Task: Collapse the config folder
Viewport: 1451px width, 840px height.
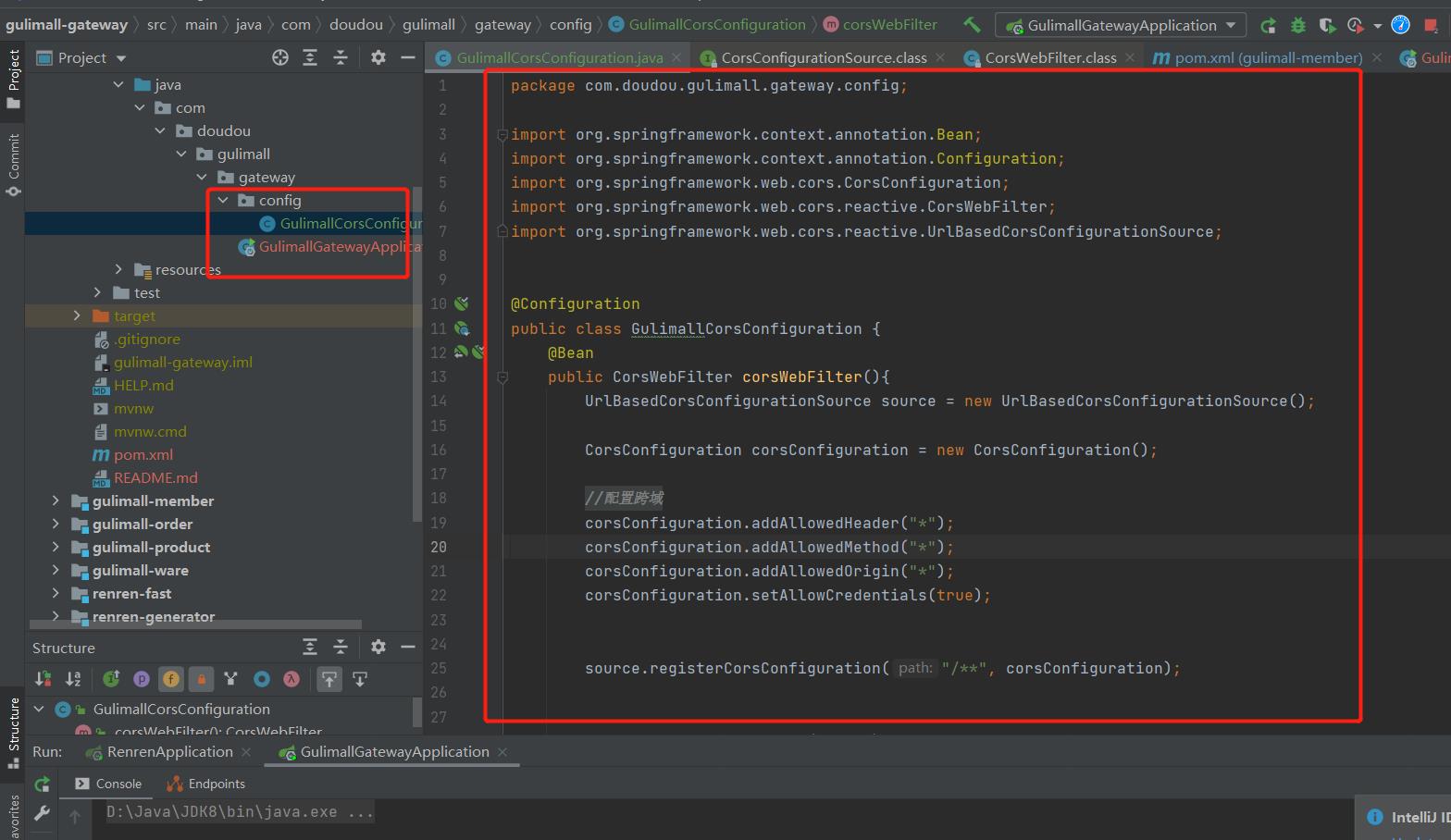Action: coord(223,200)
